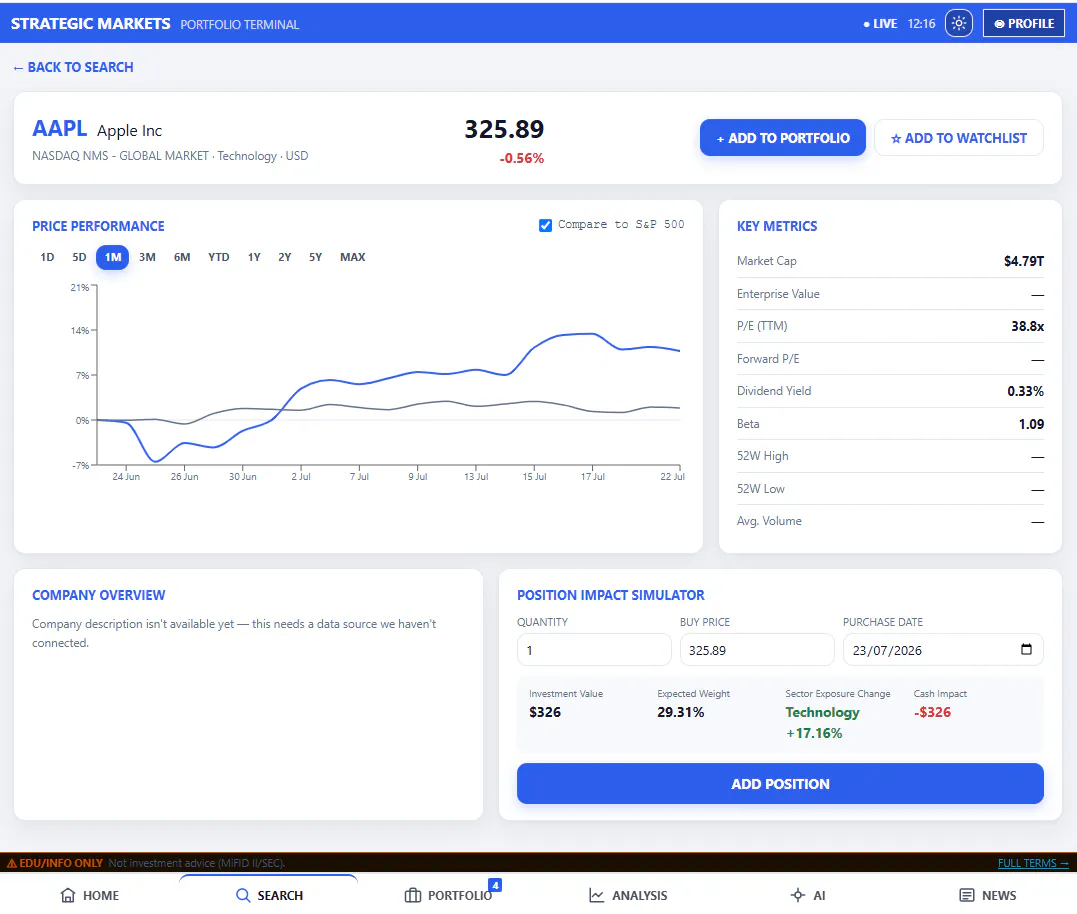The image size is (1077, 914).
Task: Select the 5Y chart range
Action: tap(315, 257)
